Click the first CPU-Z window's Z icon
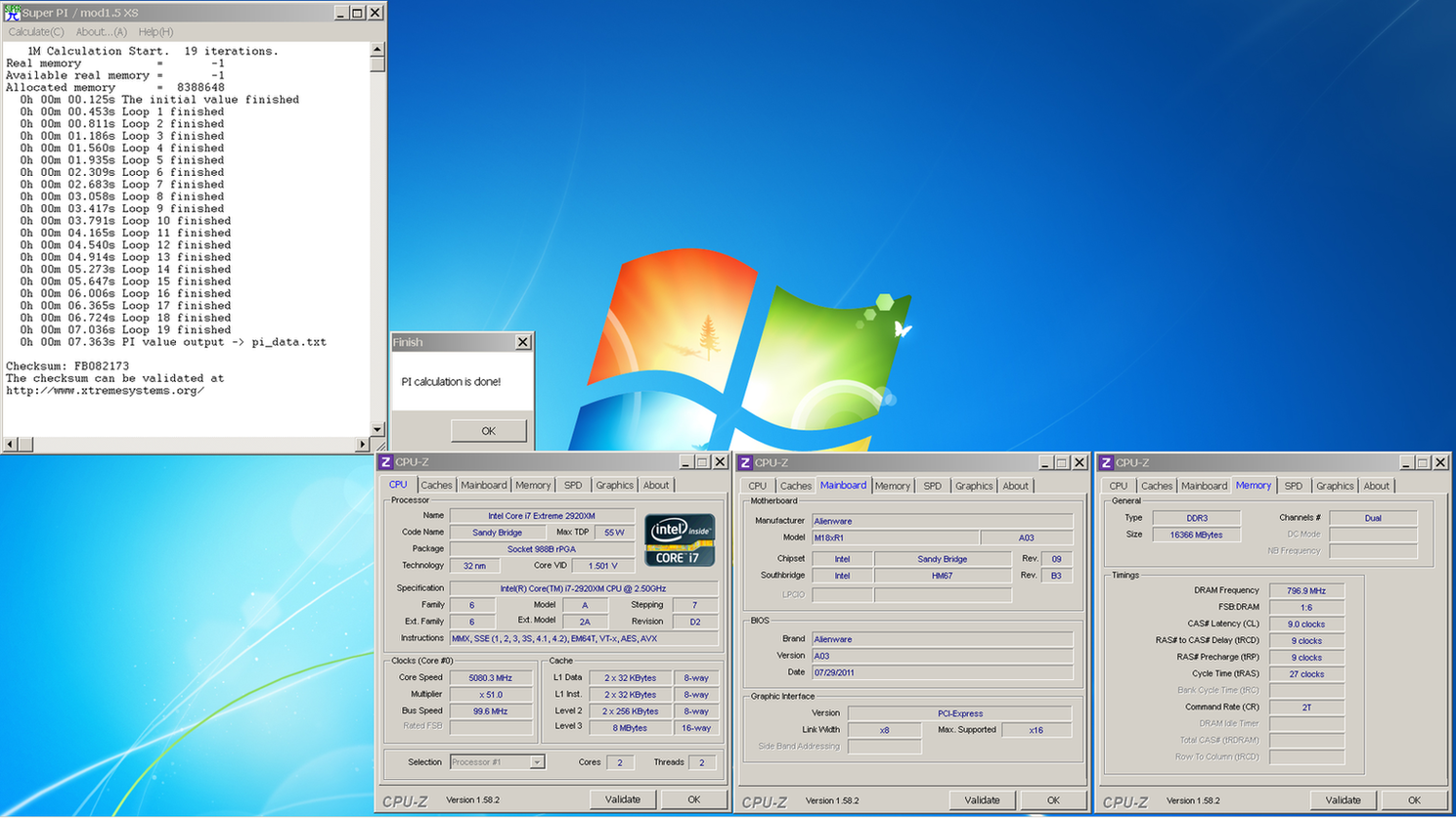 click(x=386, y=462)
